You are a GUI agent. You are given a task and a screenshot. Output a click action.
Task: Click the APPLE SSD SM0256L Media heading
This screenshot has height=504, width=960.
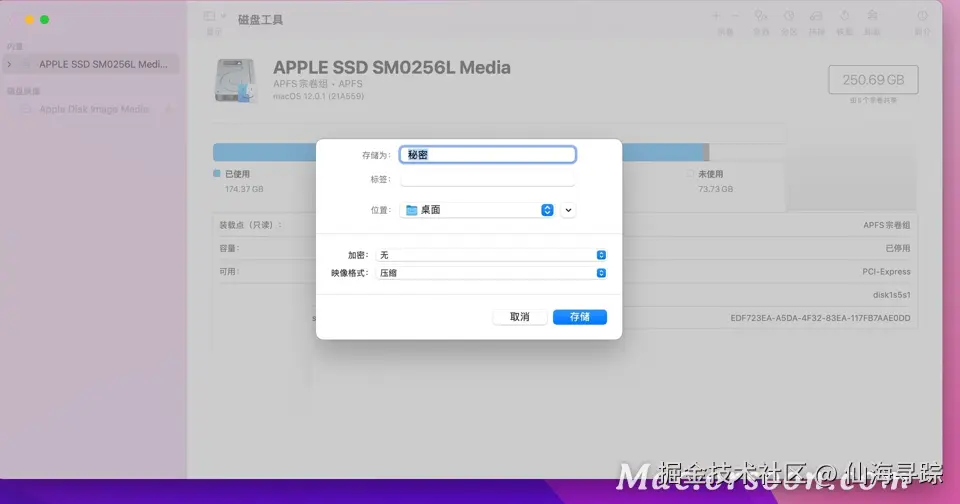391,67
